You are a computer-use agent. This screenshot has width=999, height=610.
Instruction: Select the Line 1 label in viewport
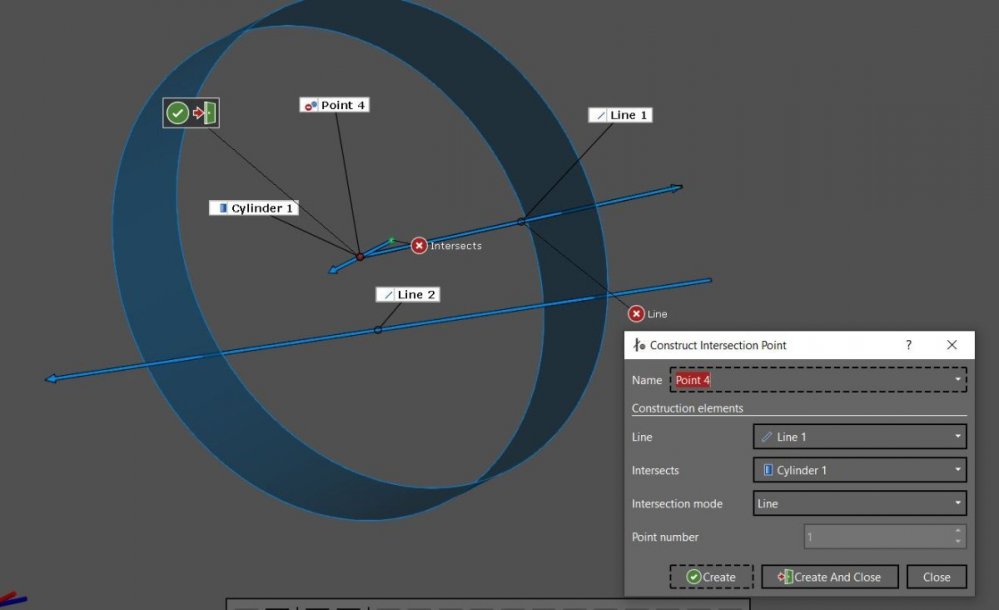tap(620, 115)
